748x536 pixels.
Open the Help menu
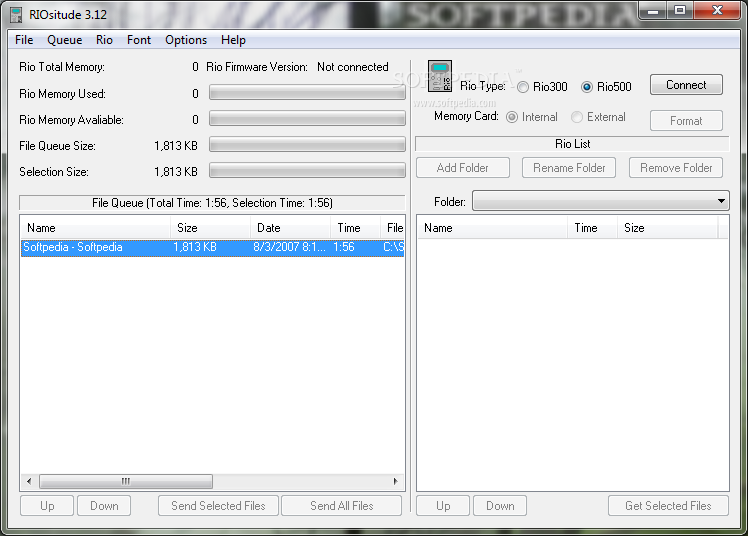click(233, 40)
